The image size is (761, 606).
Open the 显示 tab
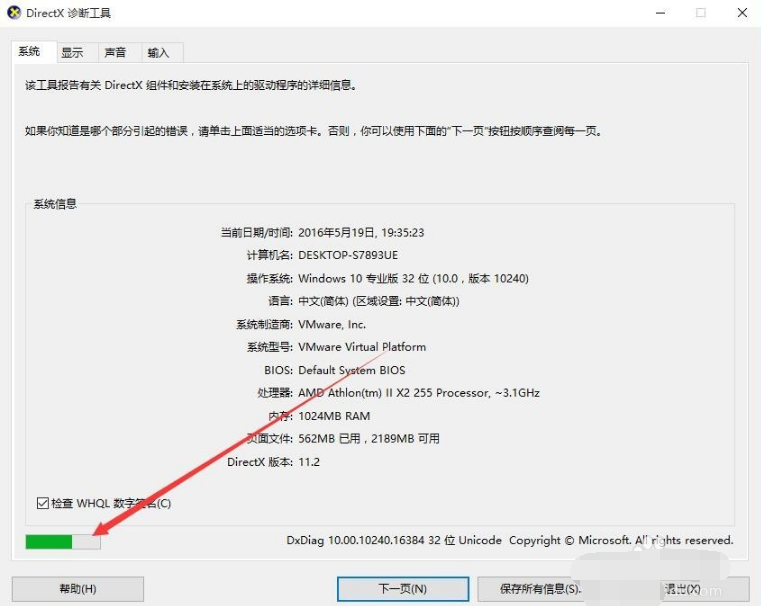point(72,53)
